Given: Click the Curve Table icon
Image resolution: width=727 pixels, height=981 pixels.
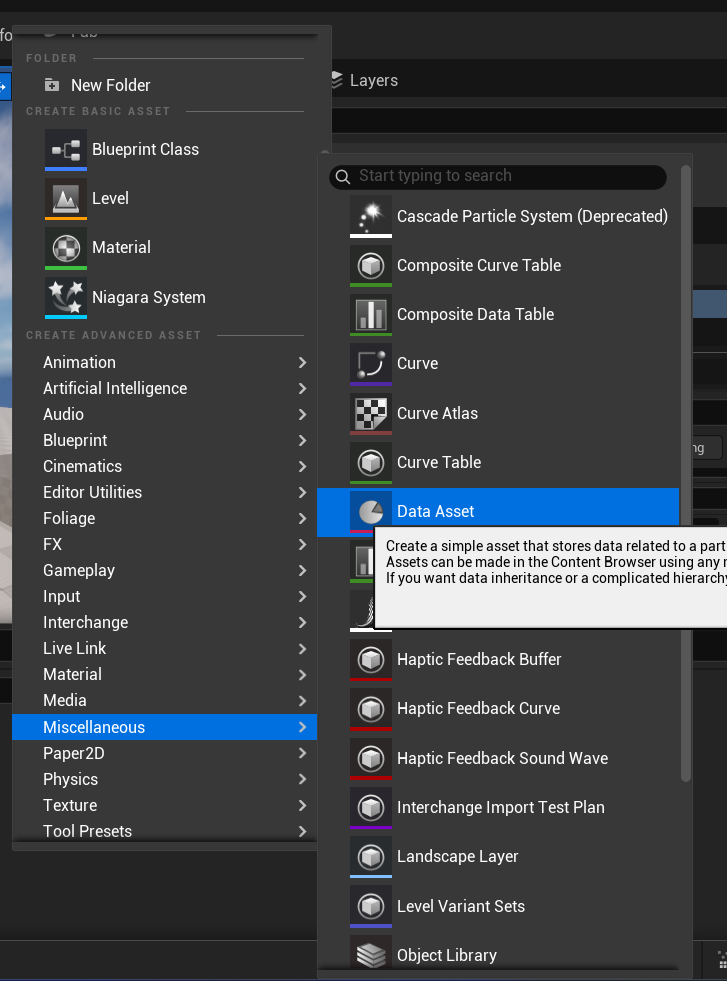Looking at the screenshot, I should 371,462.
